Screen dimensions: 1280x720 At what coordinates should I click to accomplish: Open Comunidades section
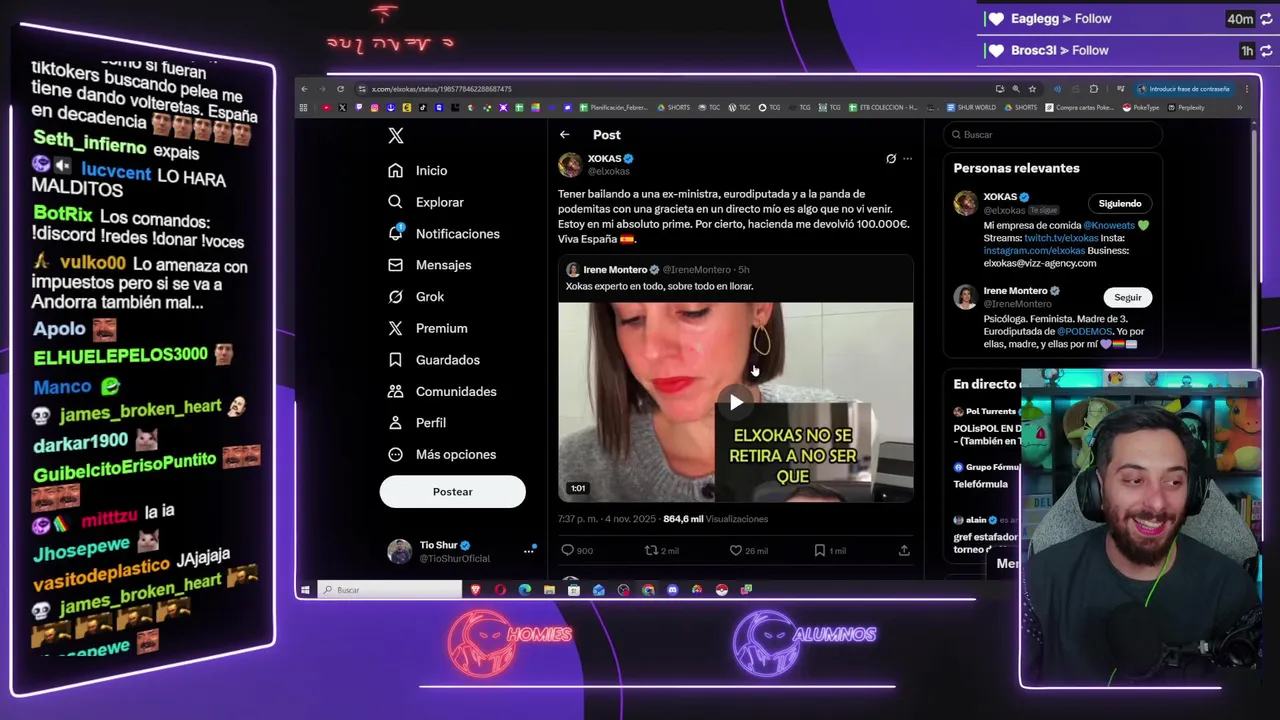[x=442, y=391]
